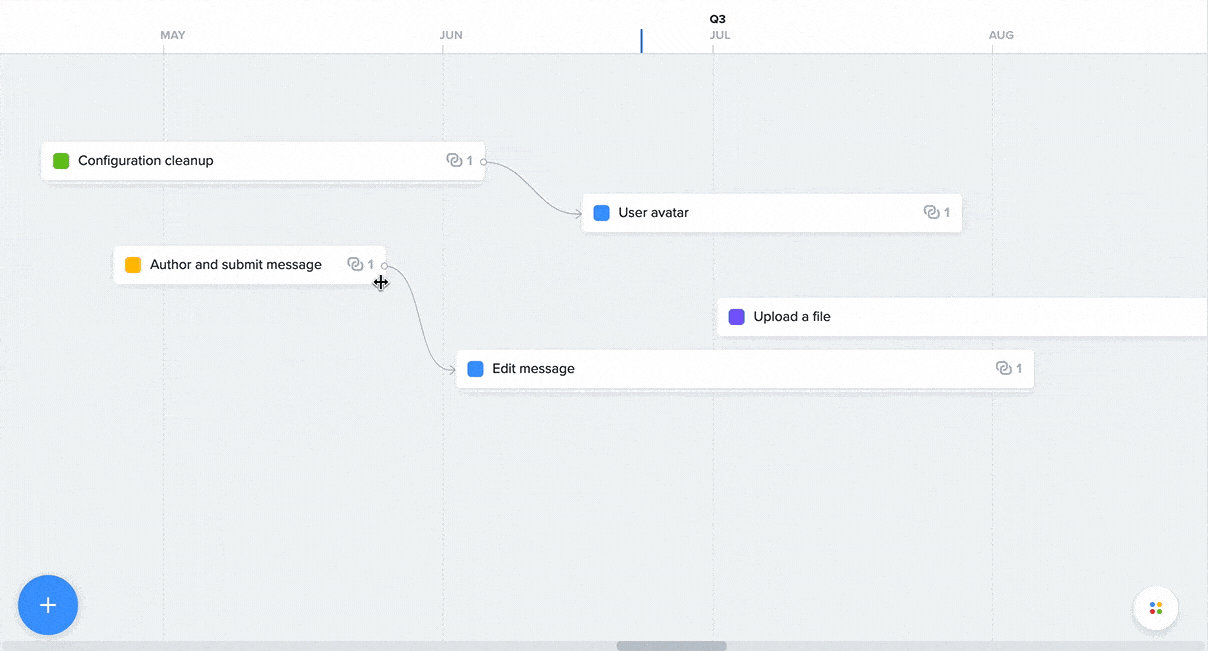1208x651 pixels.
Task: Open the Edit message card
Action: (745, 369)
